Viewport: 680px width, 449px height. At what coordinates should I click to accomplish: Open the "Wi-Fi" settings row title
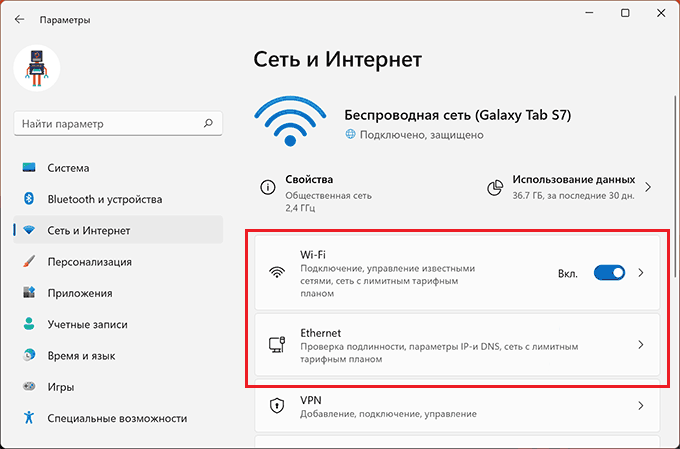(x=313, y=255)
